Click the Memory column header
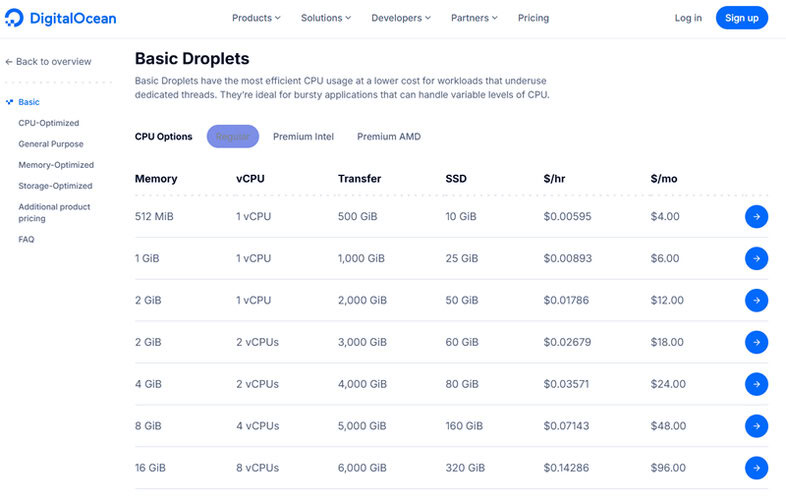 coord(156,179)
